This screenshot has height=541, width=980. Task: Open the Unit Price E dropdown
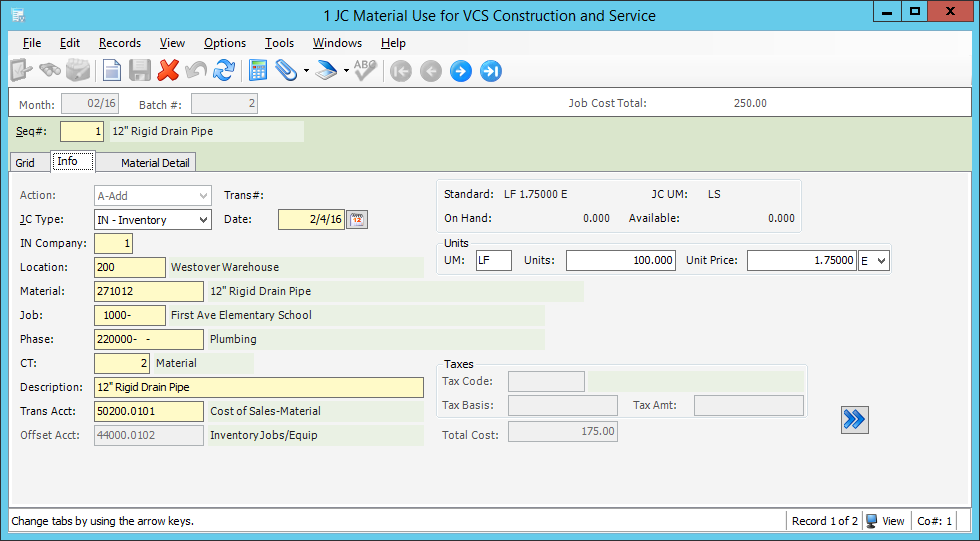click(x=881, y=261)
